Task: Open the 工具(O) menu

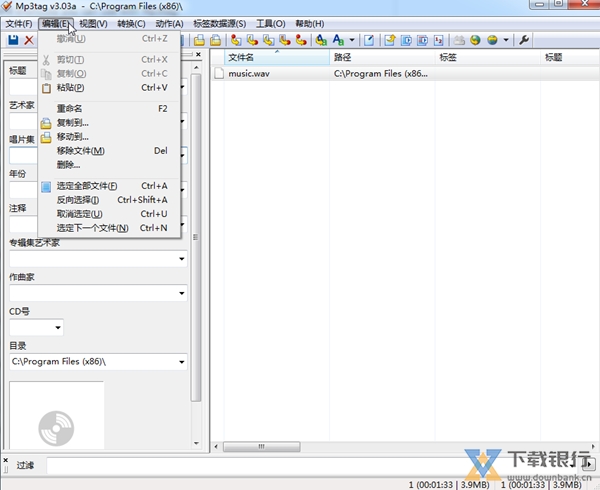Action: pyautogui.click(x=271, y=24)
